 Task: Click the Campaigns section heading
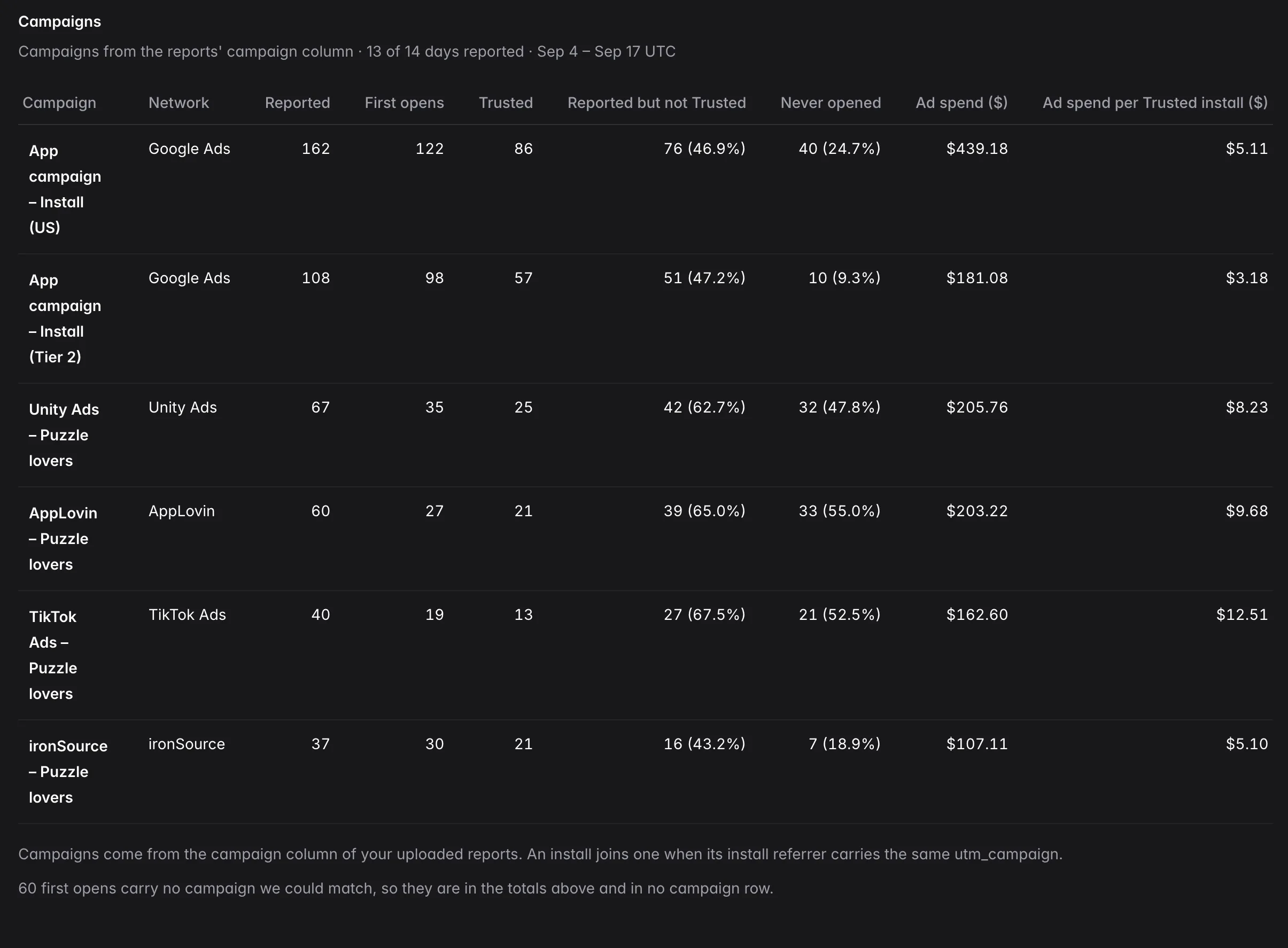point(60,22)
